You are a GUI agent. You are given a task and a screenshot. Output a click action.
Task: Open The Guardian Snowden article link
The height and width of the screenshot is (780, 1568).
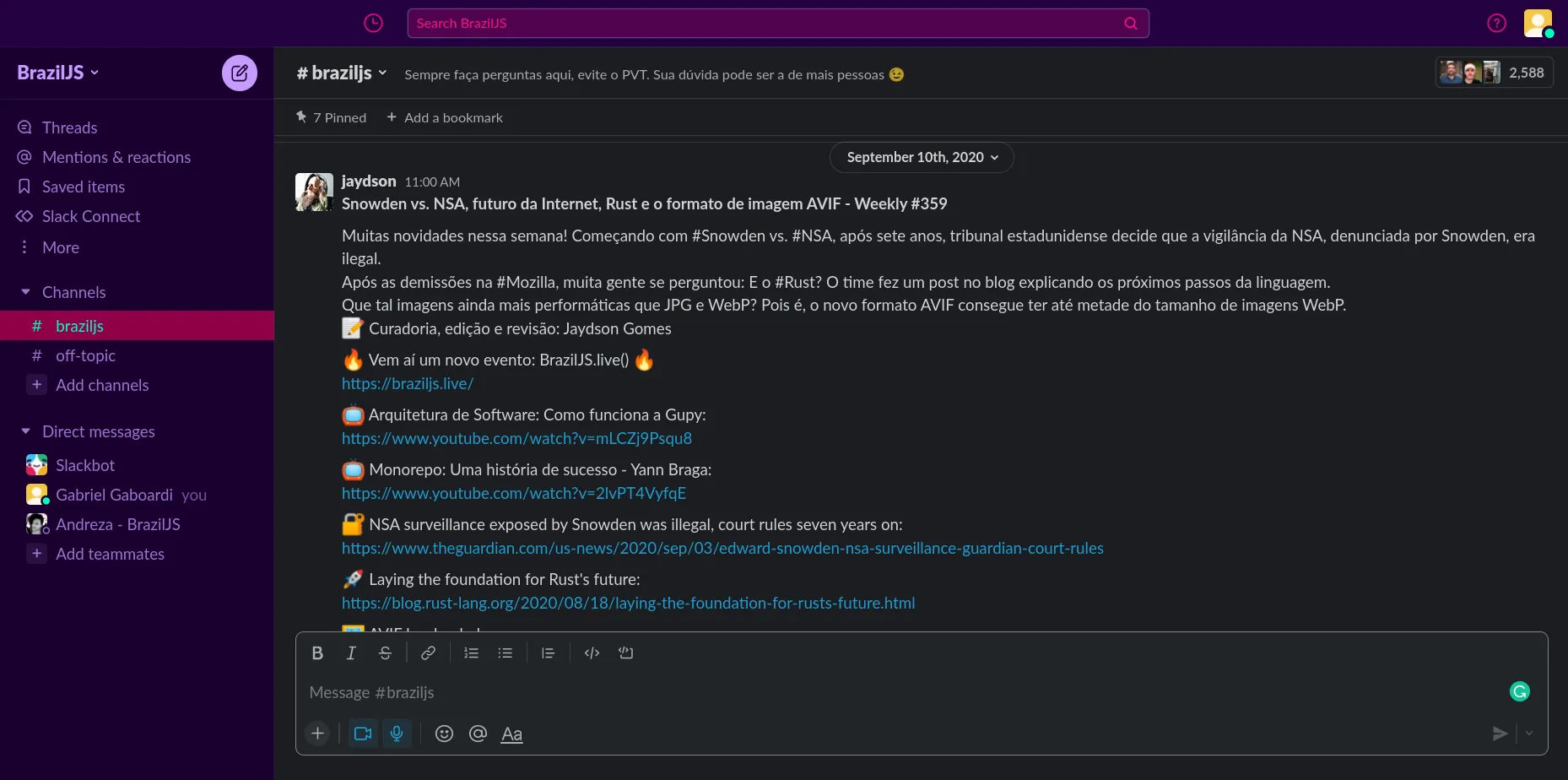tap(722, 548)
